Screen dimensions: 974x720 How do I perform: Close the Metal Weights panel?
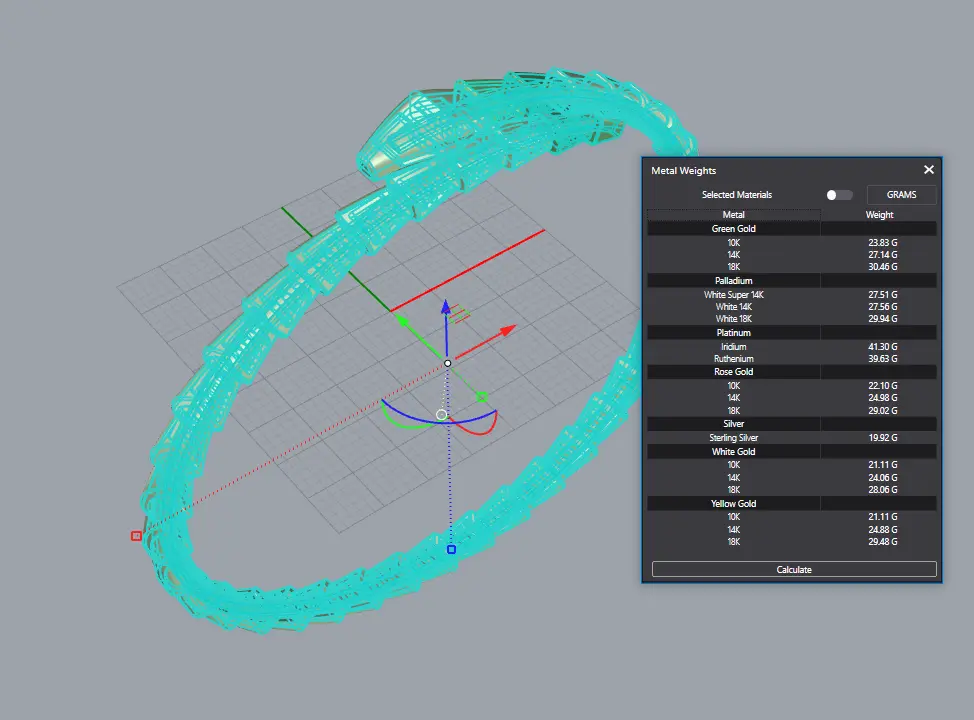pyautogui.click(x=928, y=171)
